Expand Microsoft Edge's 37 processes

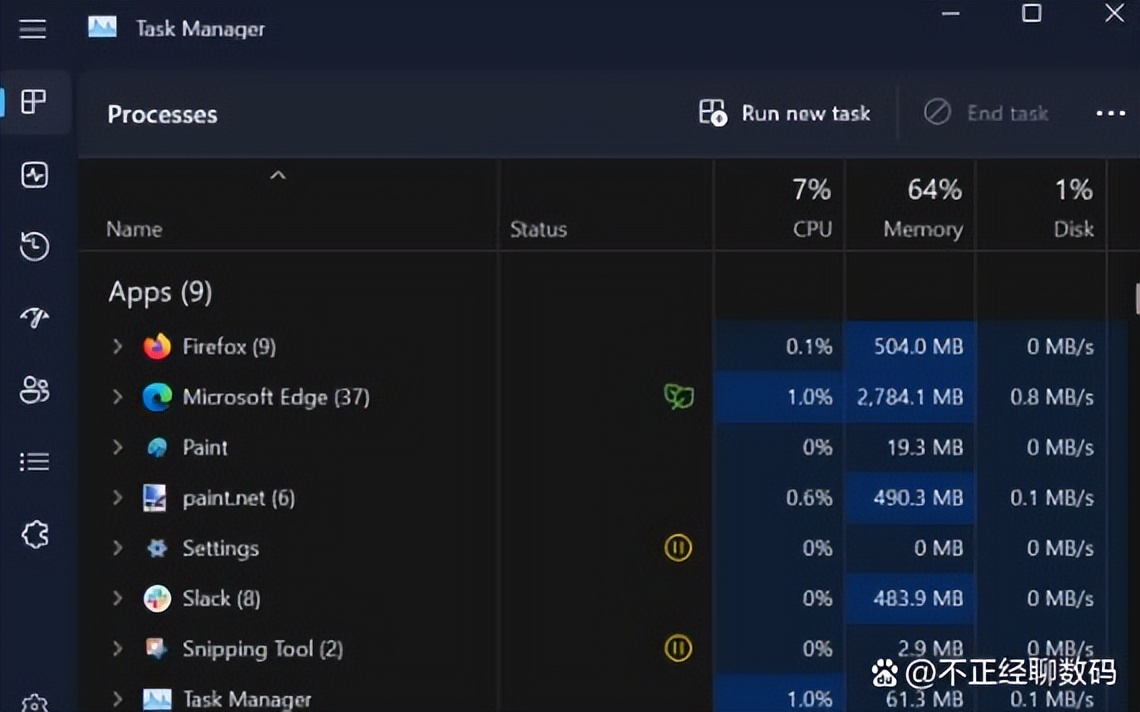coord(117,397)
